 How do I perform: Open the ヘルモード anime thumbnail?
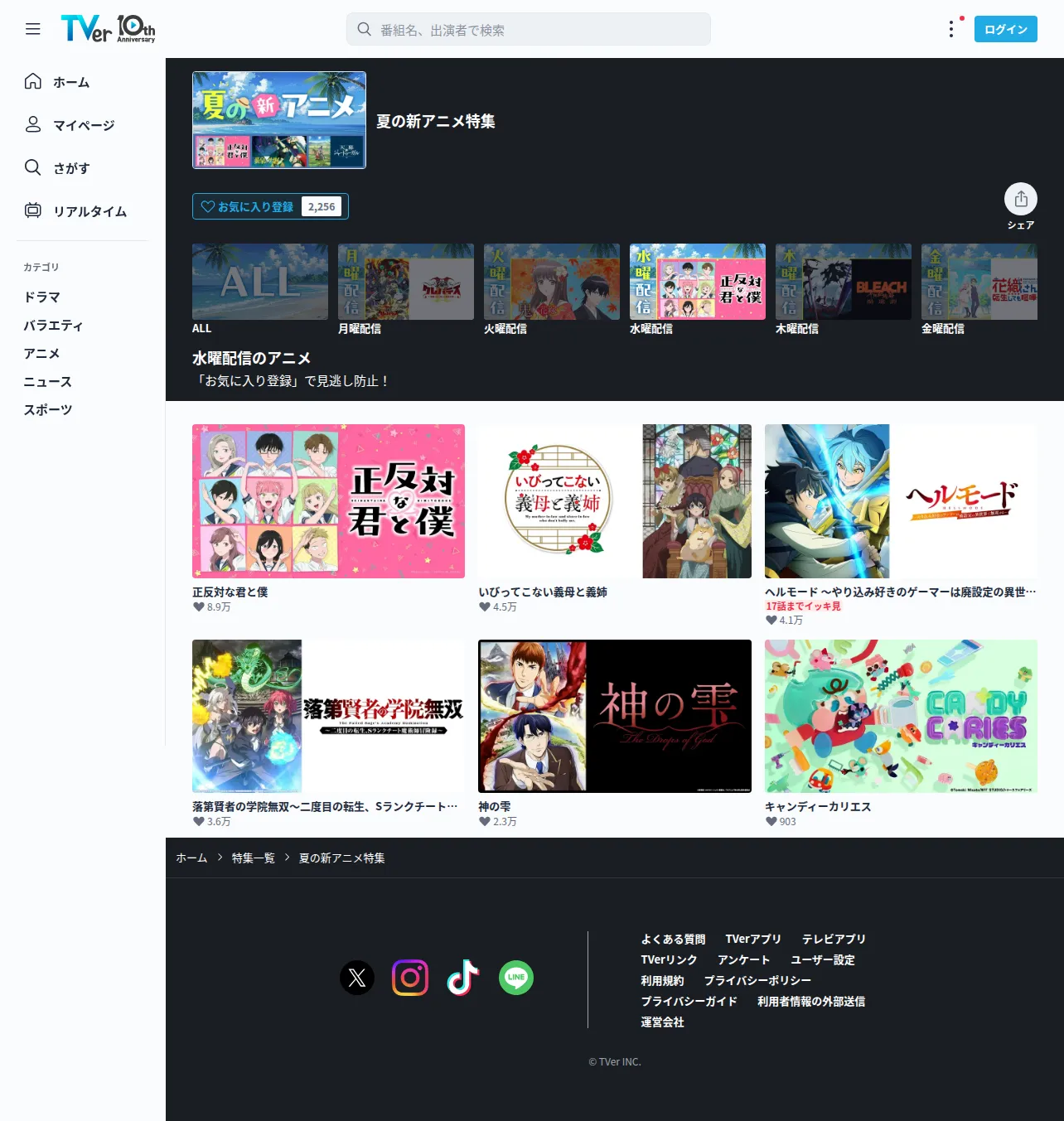(x=901, y=500)
